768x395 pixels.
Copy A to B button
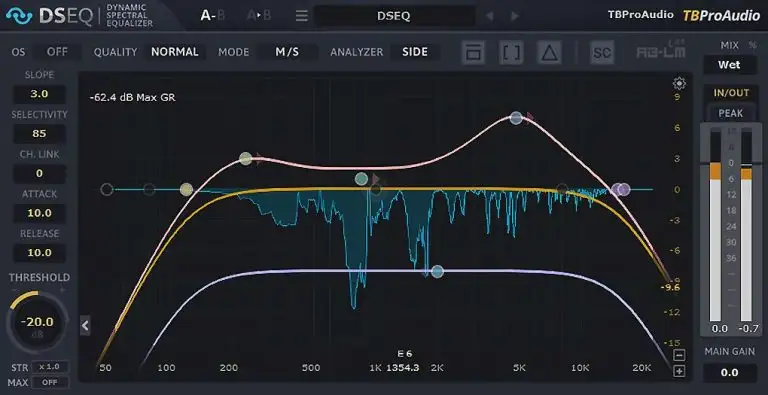click(259, 15)
